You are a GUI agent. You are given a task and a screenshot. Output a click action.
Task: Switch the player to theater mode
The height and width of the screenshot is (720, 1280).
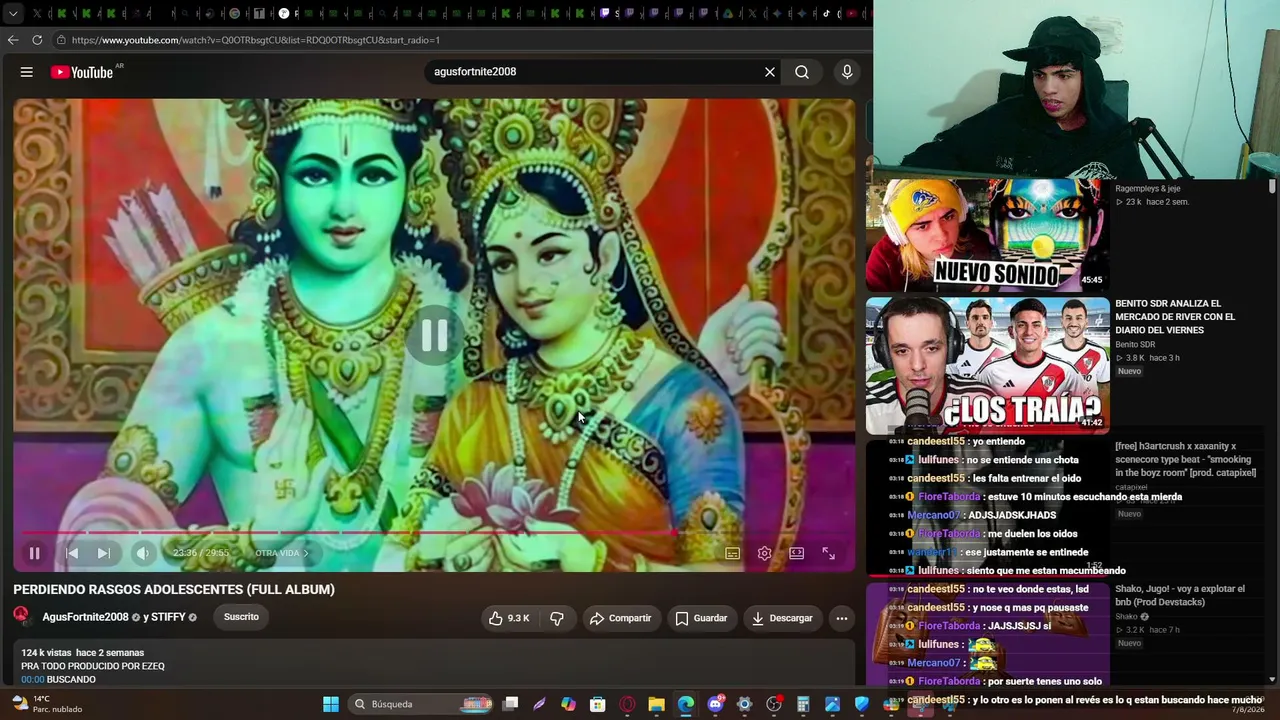tap(797, 553)
